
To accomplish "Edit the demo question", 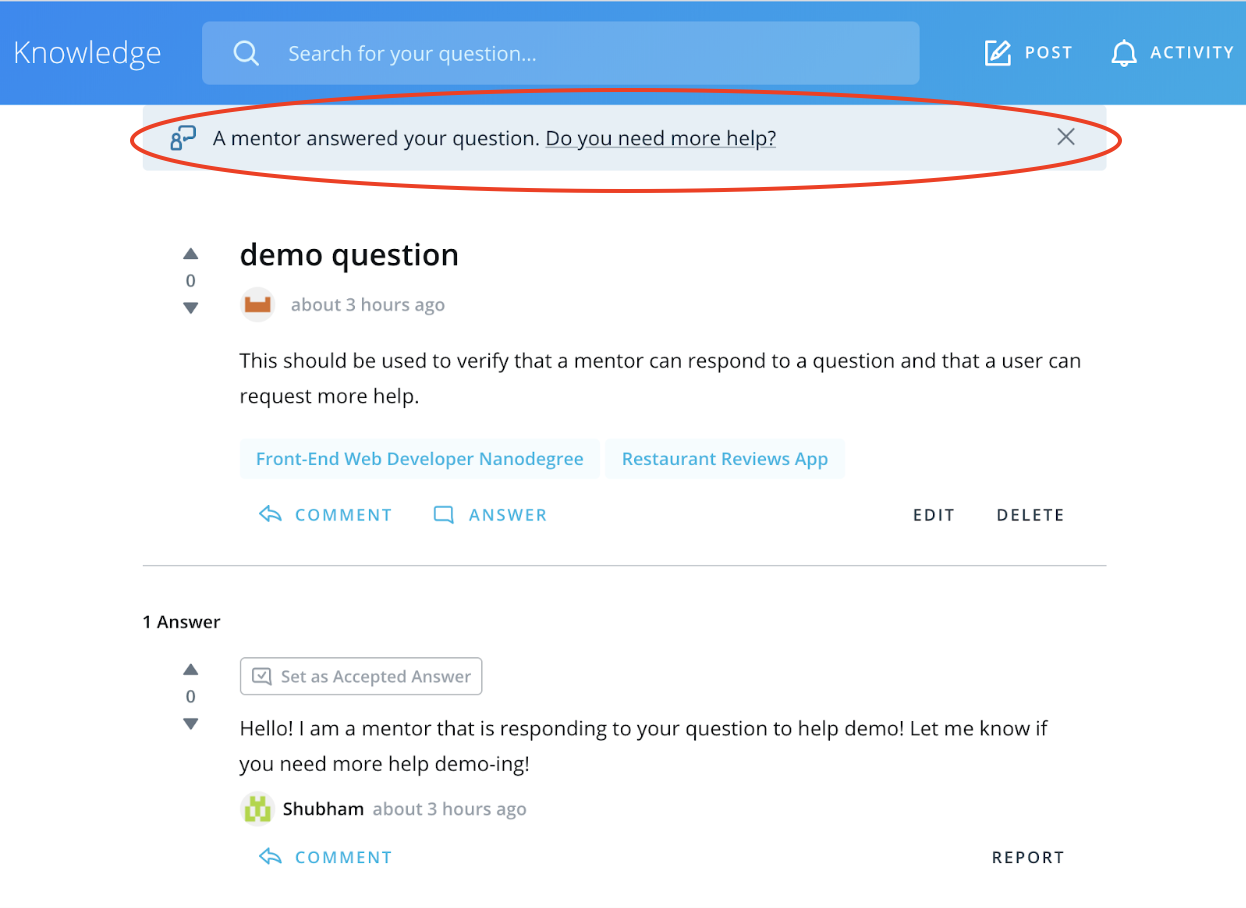I will pos(934,515).
